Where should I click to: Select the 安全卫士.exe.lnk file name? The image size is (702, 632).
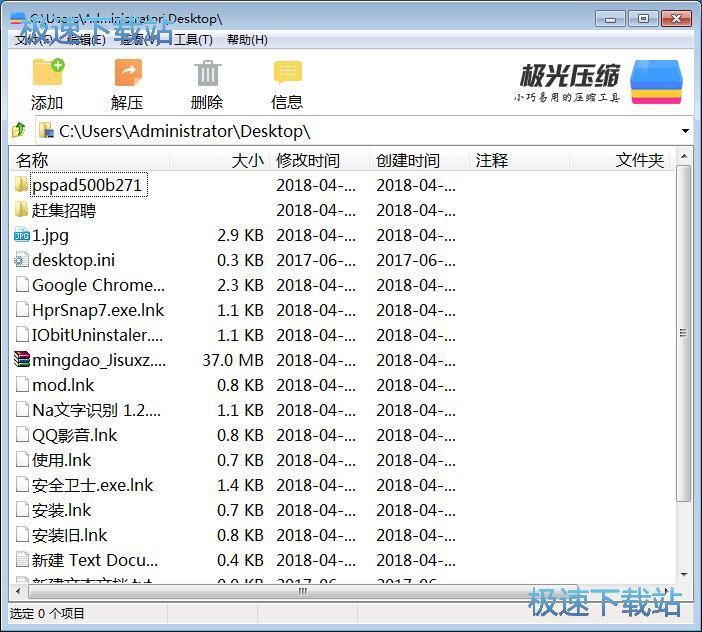[x=93, y=485]
